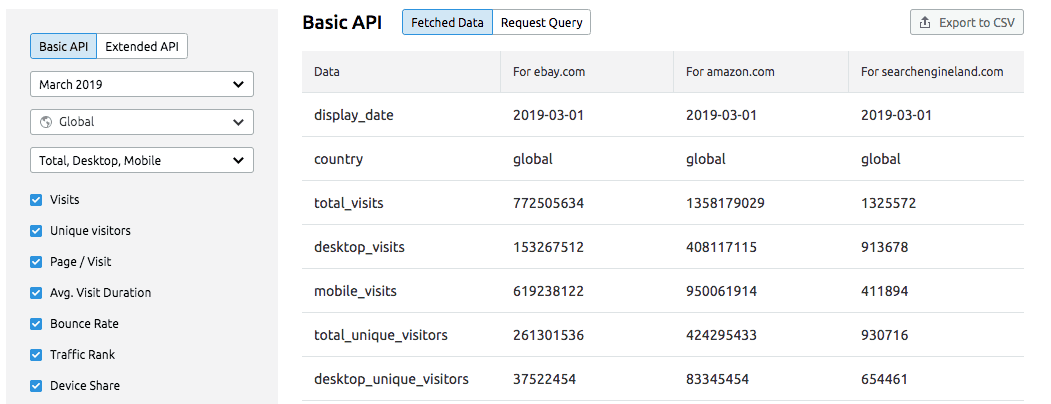This screenshot has width=1051, height=404.
Task: Click the searchengineland total visits value 1325572
Action: tap(888, 203)
